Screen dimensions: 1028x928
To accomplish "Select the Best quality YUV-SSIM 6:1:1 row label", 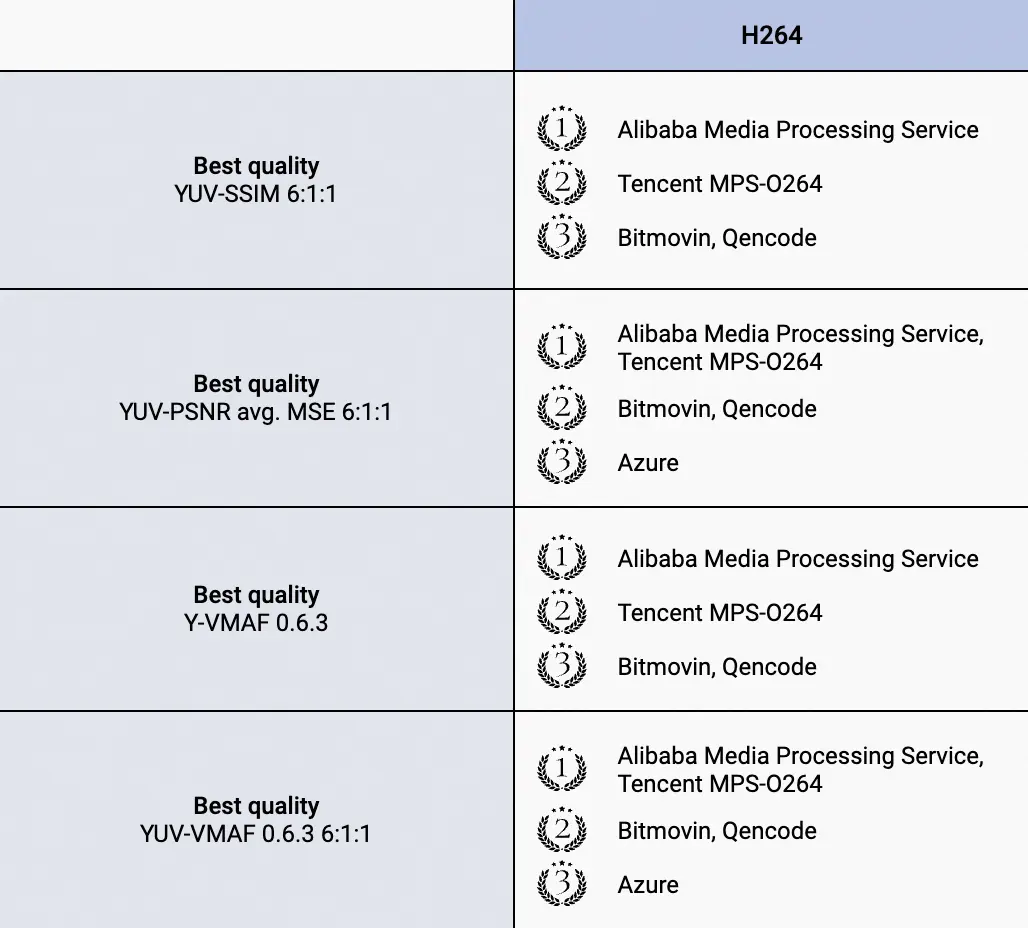I will (256, 179).
